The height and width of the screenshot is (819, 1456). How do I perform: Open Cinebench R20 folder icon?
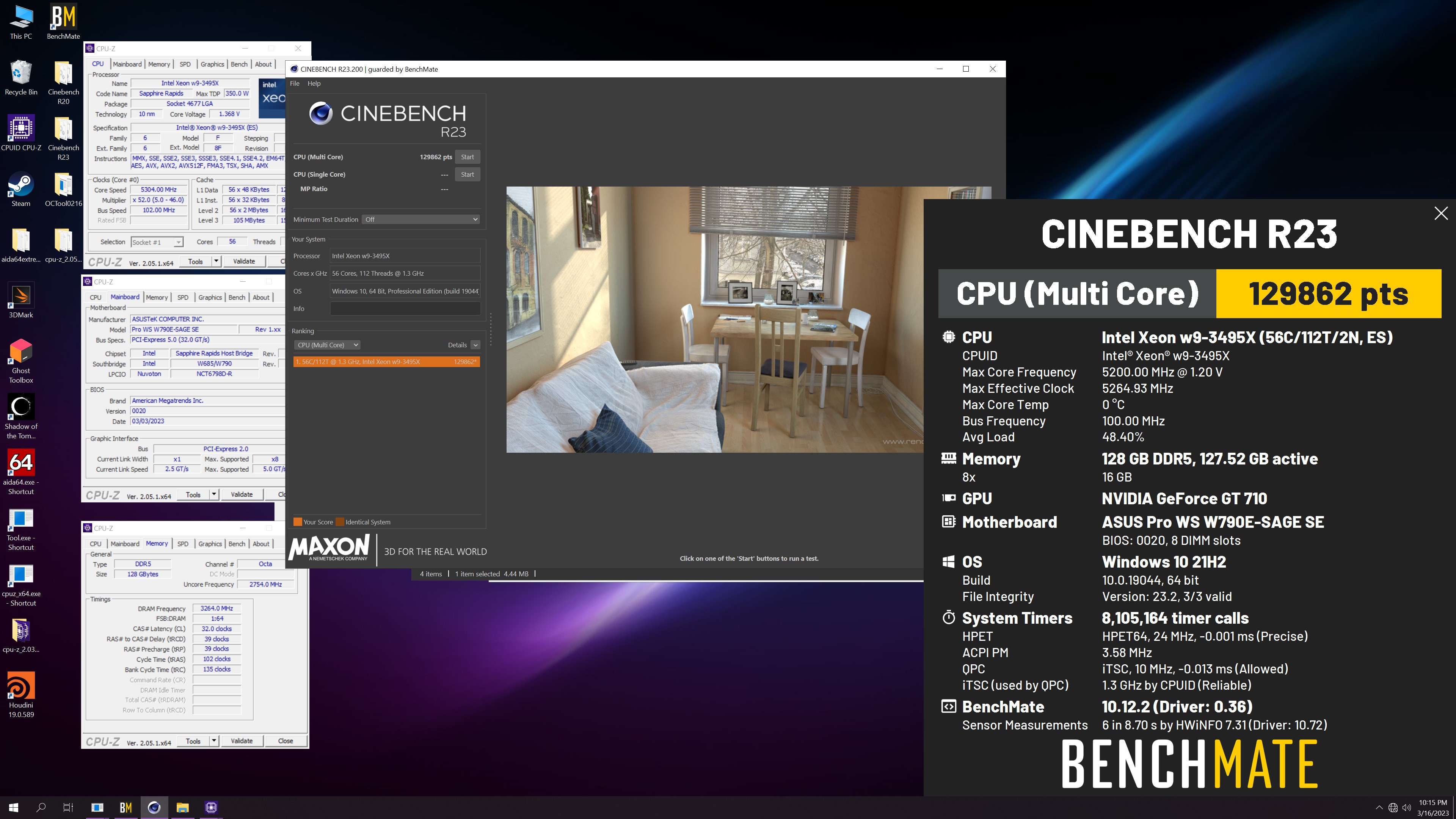click(63, 83)
